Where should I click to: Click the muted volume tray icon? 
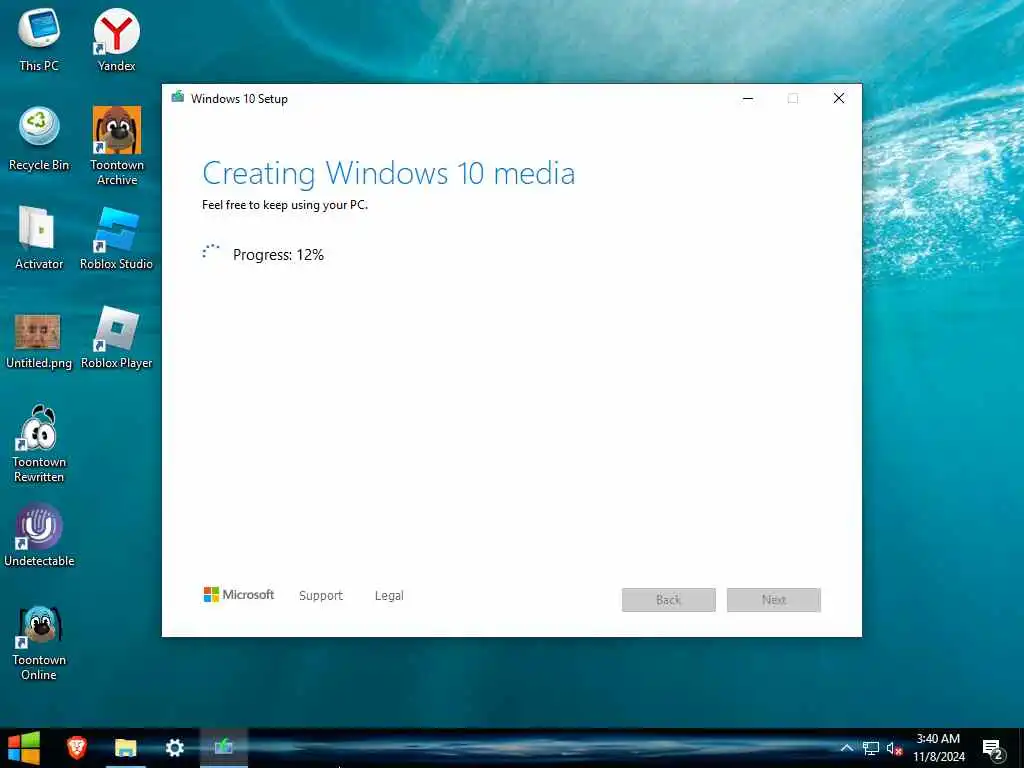(x=894, y=748)
